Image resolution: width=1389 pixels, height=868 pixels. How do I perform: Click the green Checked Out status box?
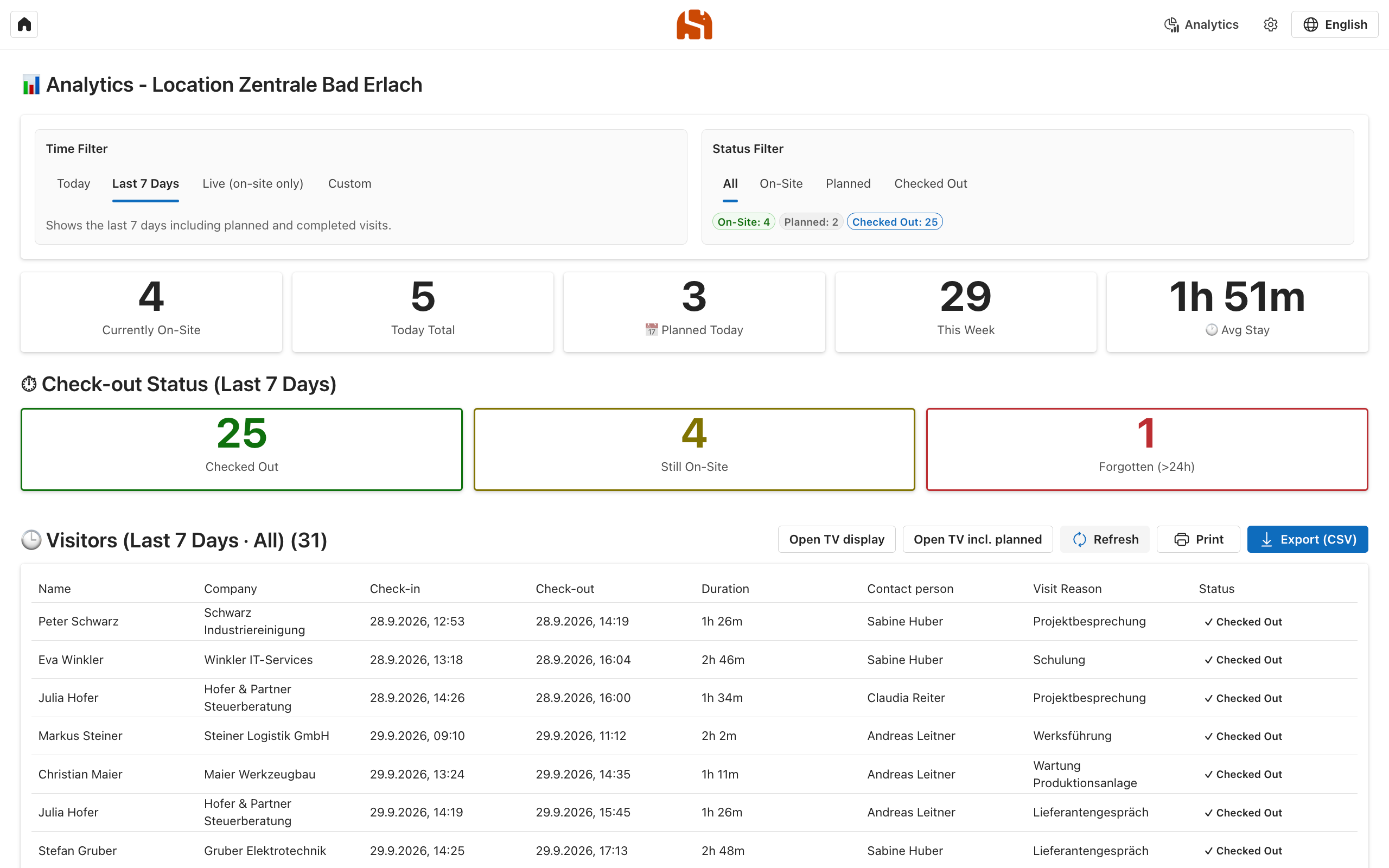point(242,449)
